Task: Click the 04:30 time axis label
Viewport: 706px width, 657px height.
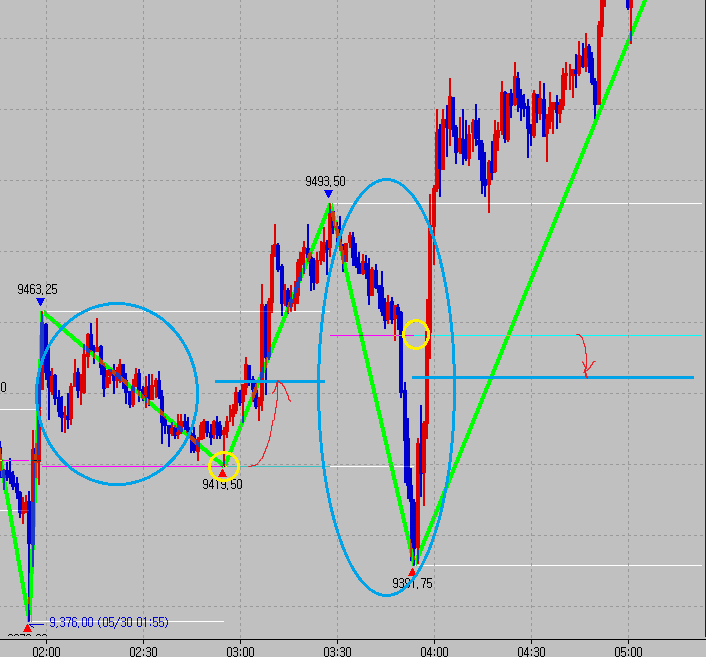Action: 531,648
